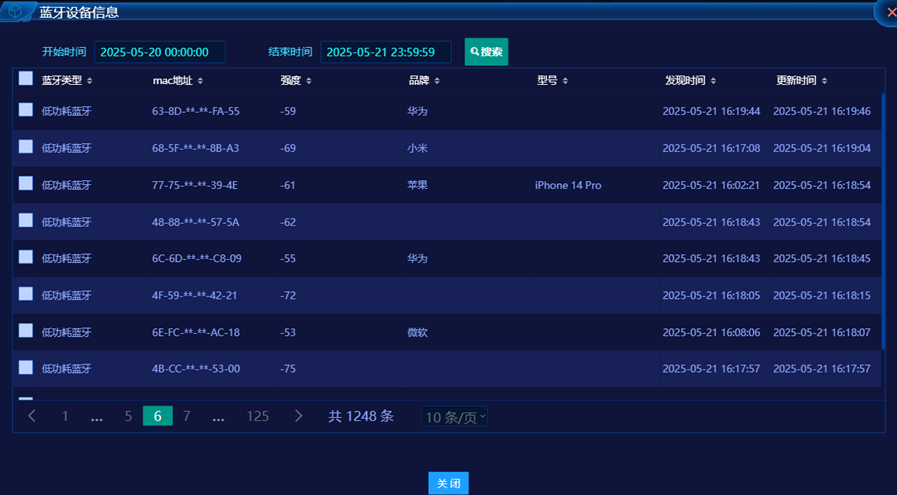This screenshot has height=495, width=897.
Task: Click the 强度 column header text
Action: 291,81
